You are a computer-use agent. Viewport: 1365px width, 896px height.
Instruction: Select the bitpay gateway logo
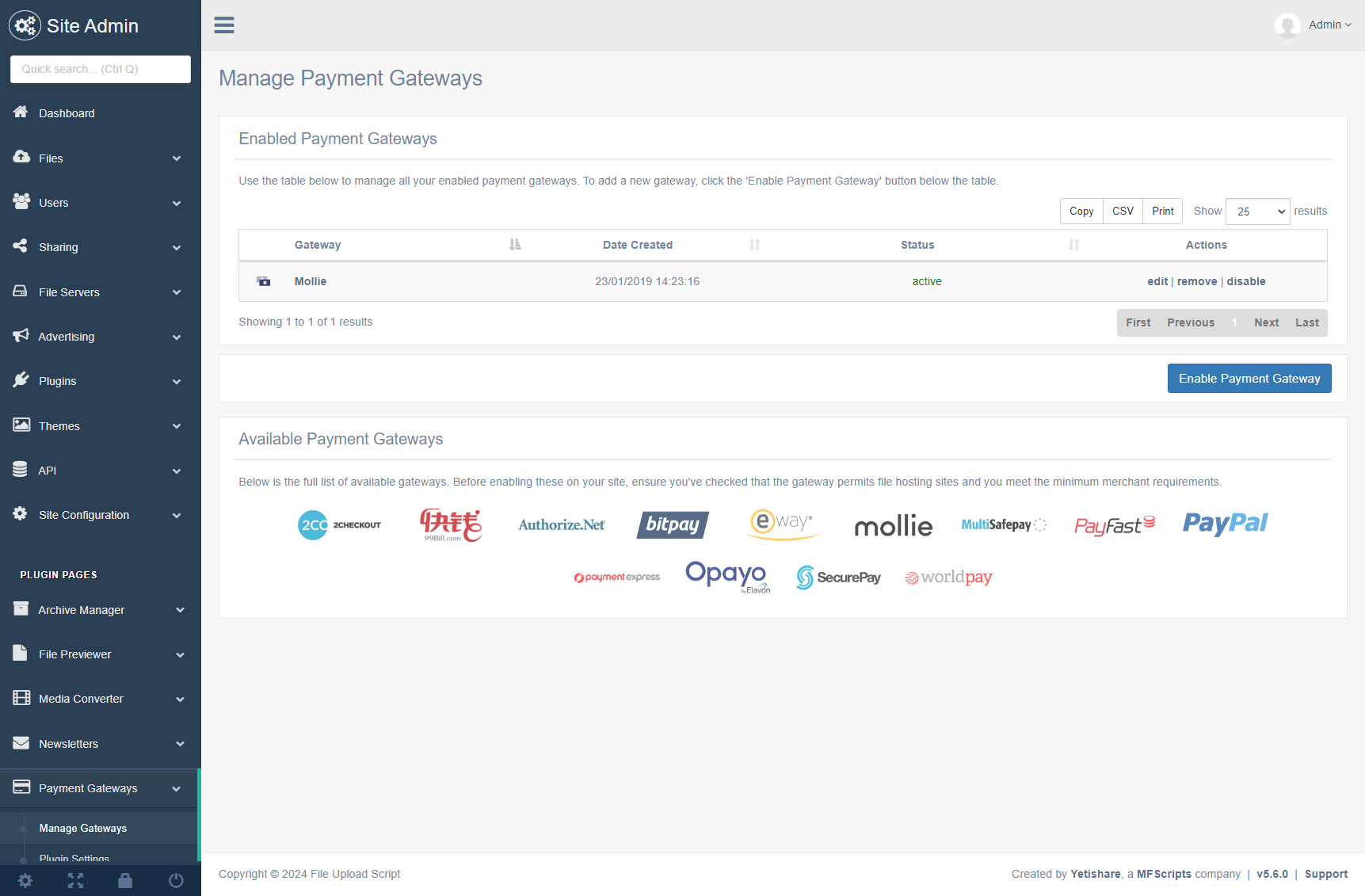[x=672, y=524]
